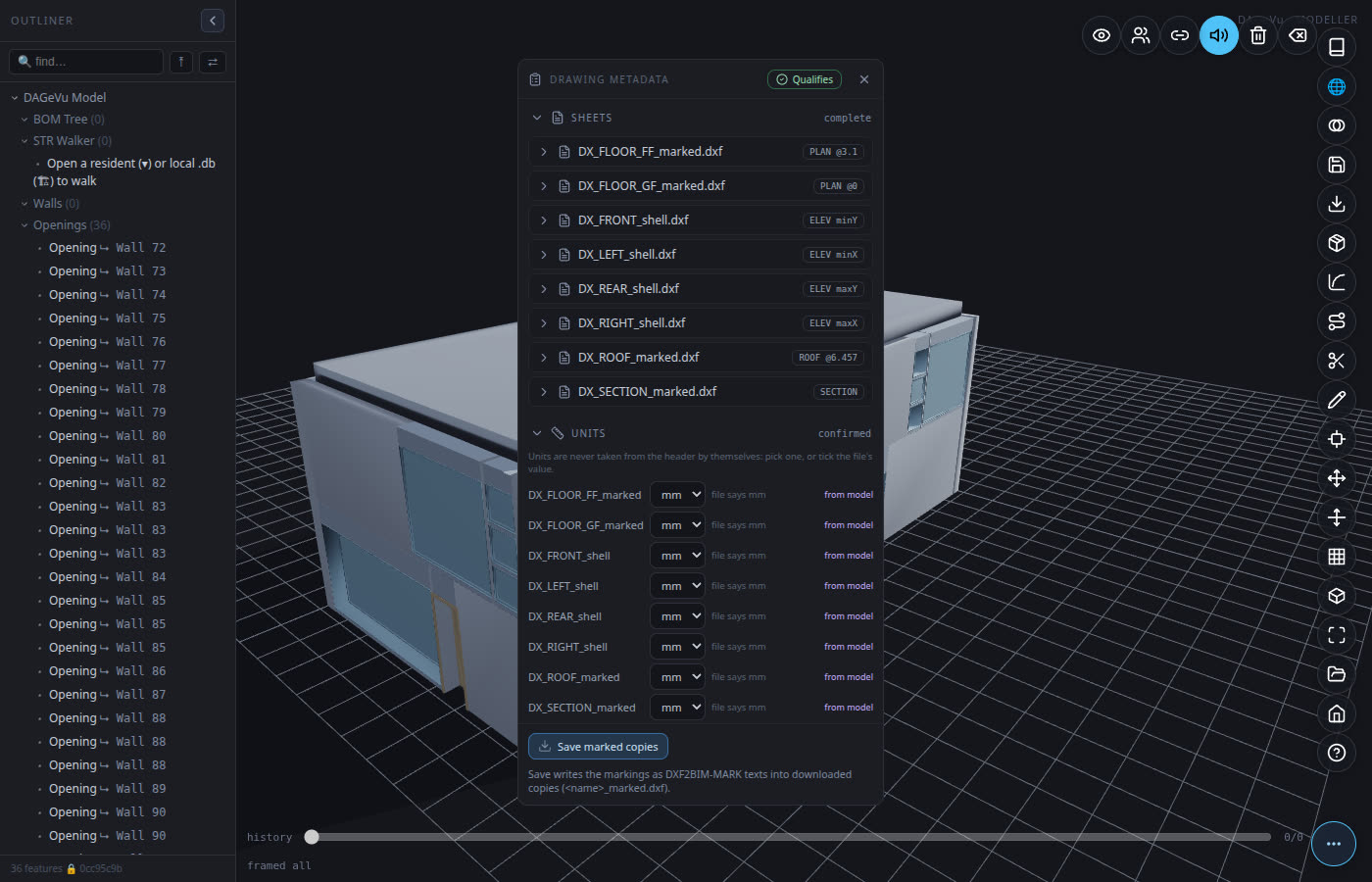Click the swap arrows button beside find field

213,62
